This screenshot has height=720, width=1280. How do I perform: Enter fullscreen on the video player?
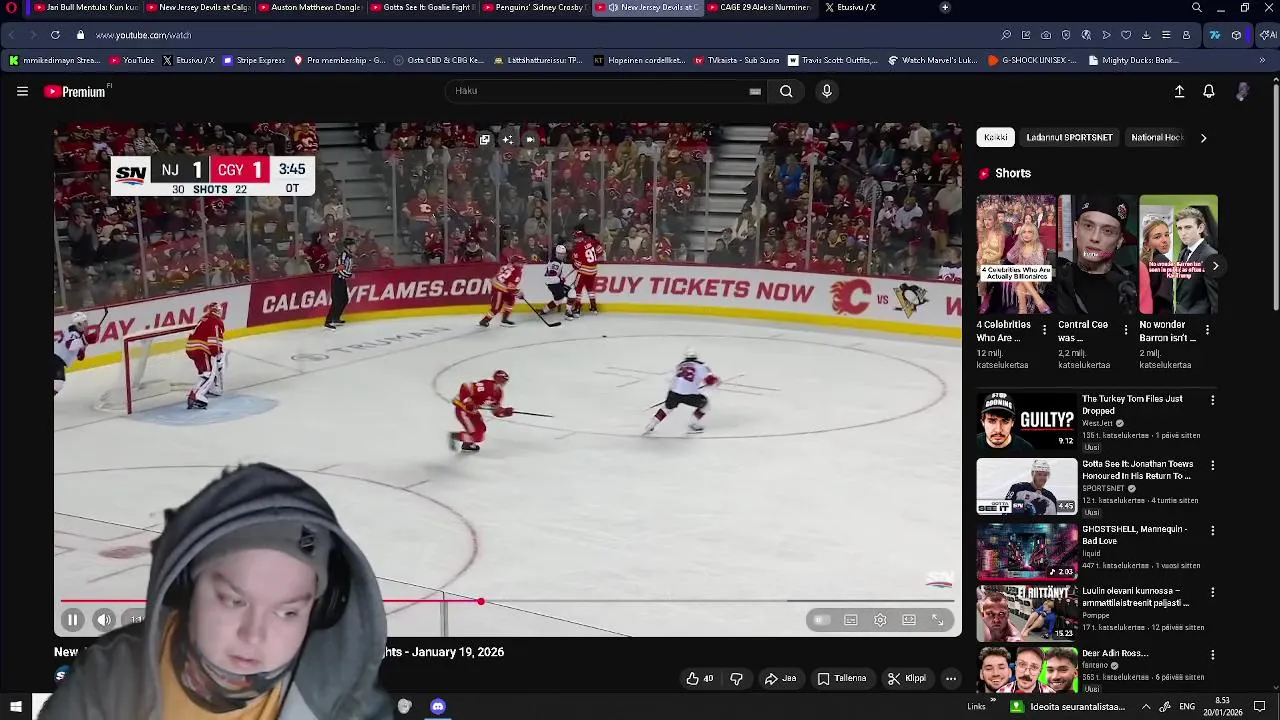point(938,620)
